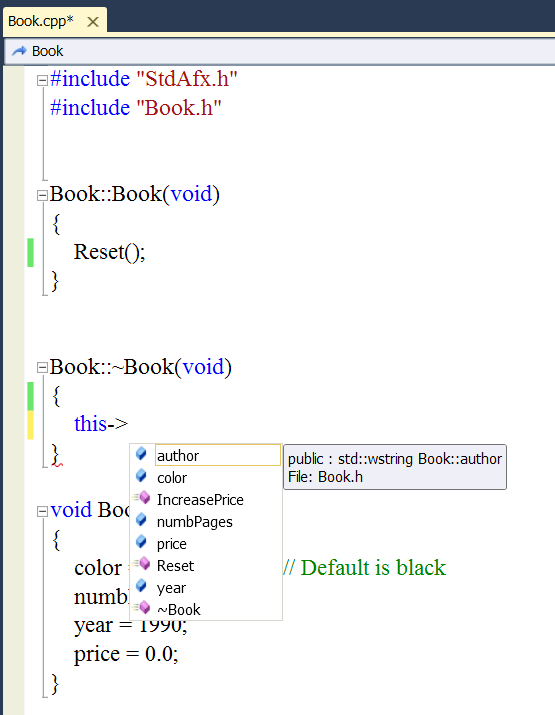555x715 pixels.
Task: Click the price = 0.0; statement
Action: point(126,654)
